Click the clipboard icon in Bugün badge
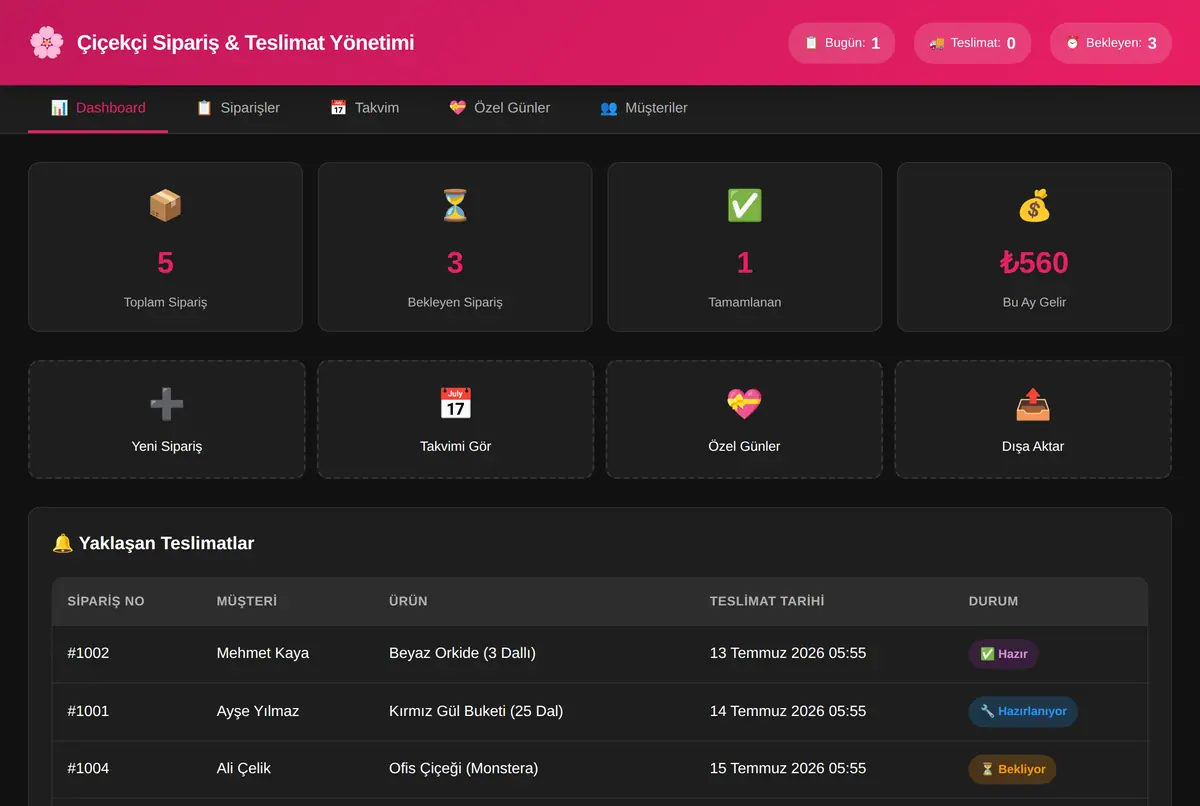 coord(811,43)
